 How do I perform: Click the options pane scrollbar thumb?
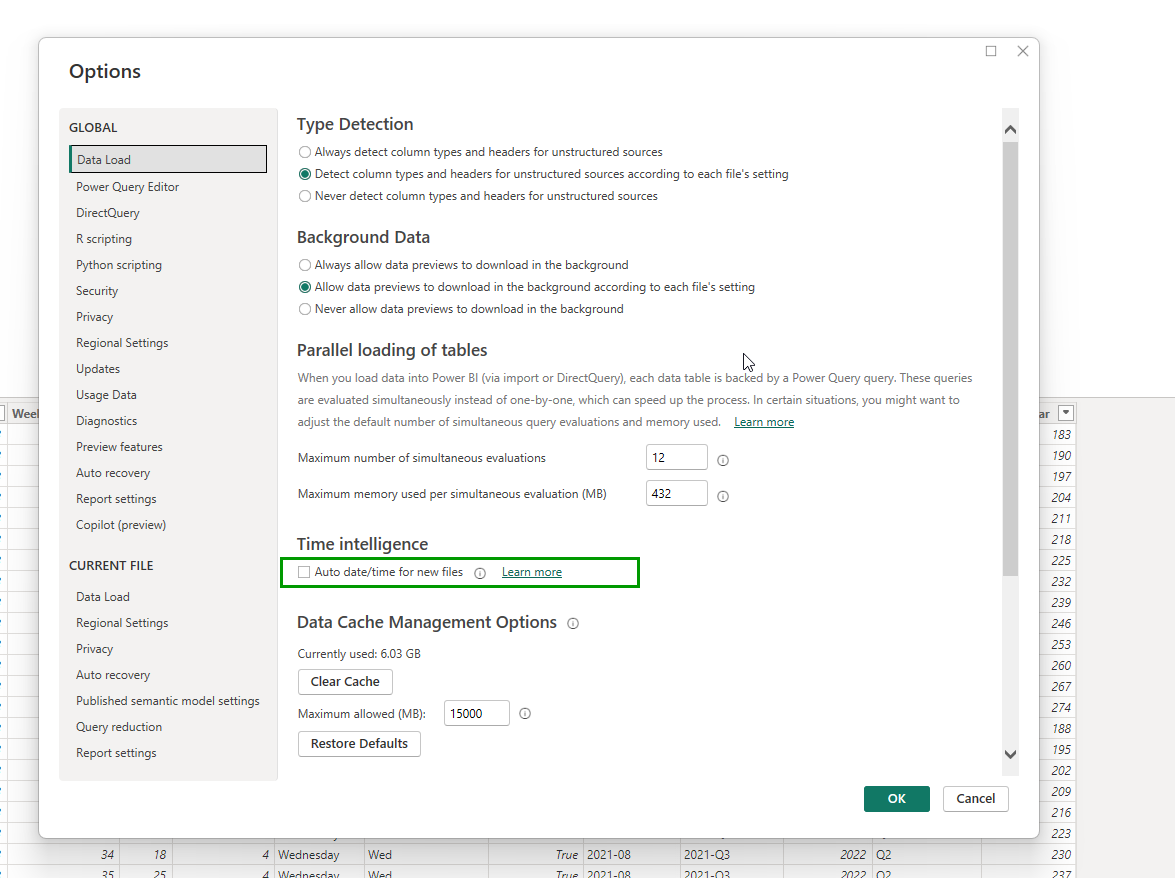click(1010, 358)
